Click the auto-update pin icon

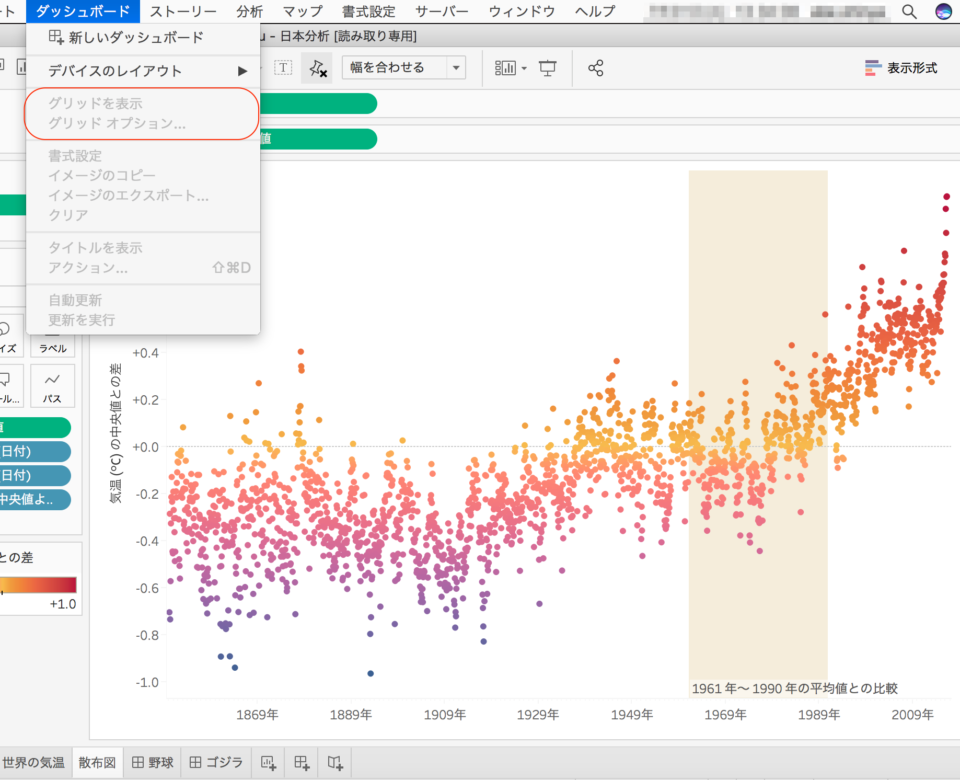(318, 68)
